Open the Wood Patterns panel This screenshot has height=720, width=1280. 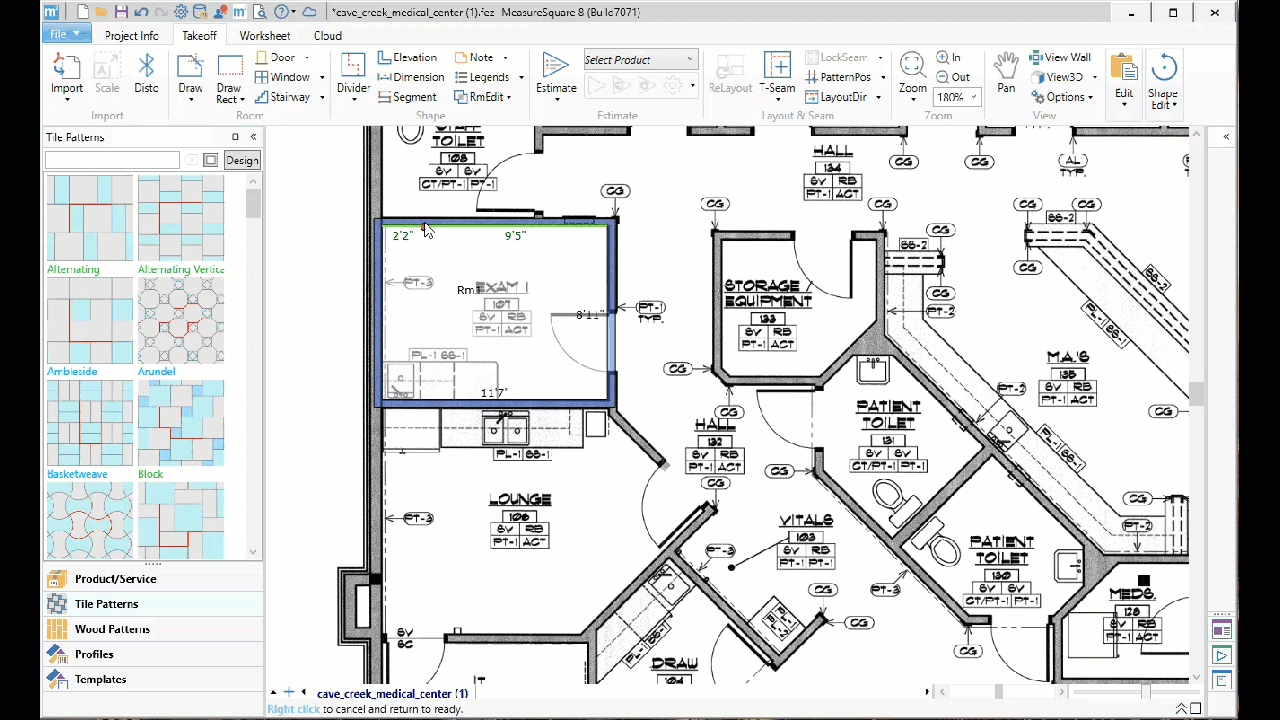pyautogui.click(x=153, y=629)
